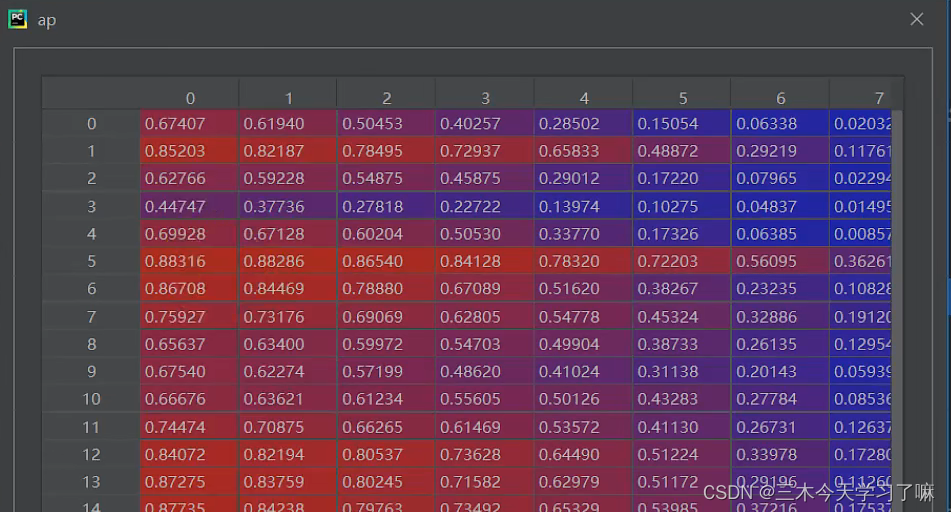Click cell with value 0.61234
The height and width of the screenshot is (512, 951).
click(386, 399)
